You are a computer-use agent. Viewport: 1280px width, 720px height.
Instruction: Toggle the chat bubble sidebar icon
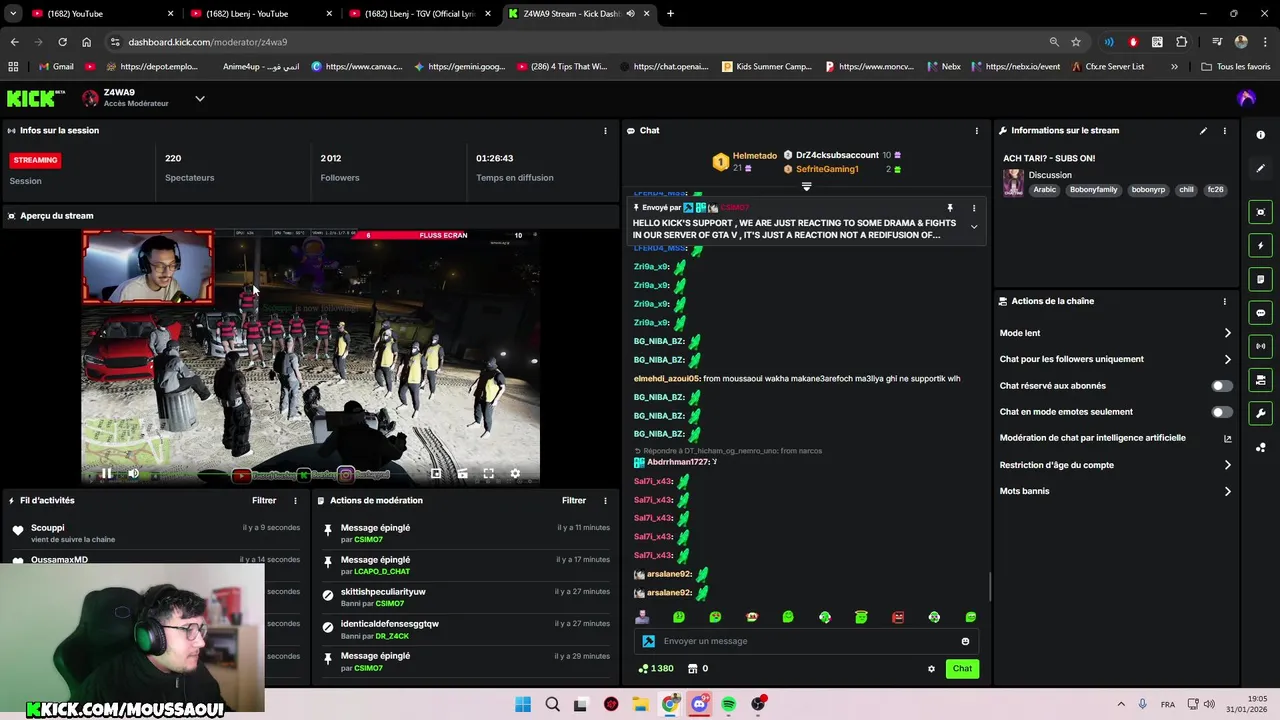pos(1260,313)
